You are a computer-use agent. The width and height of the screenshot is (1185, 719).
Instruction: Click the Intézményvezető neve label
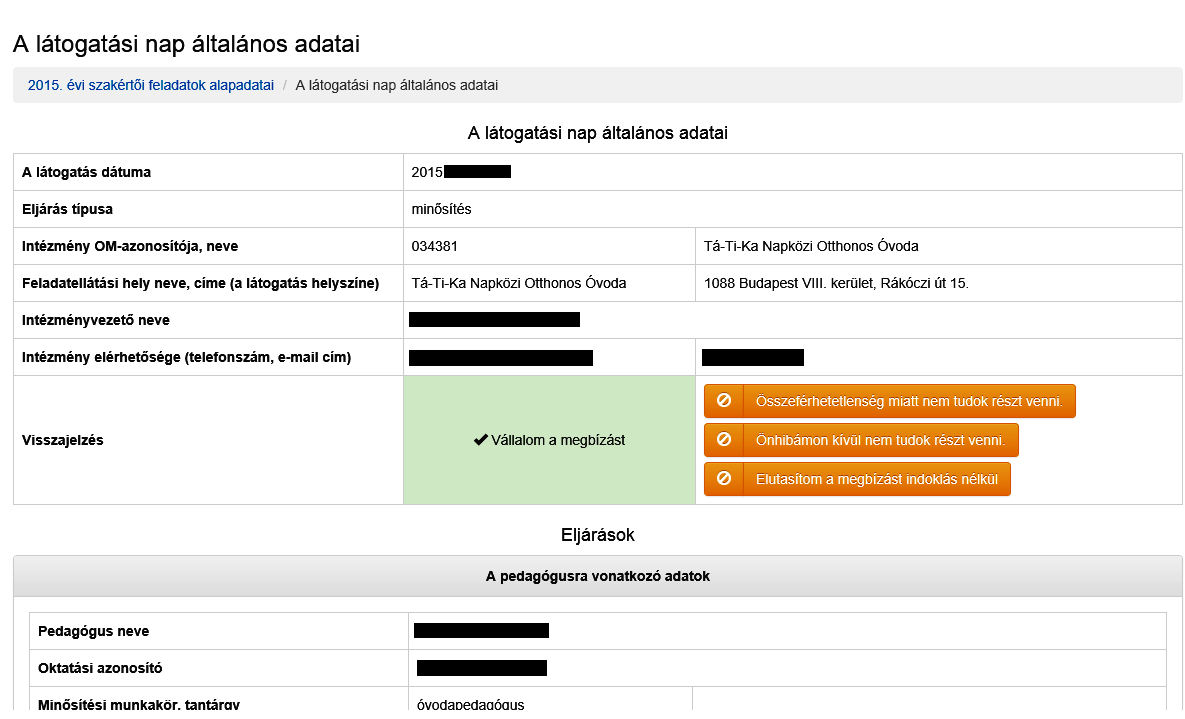click(96, 321)
